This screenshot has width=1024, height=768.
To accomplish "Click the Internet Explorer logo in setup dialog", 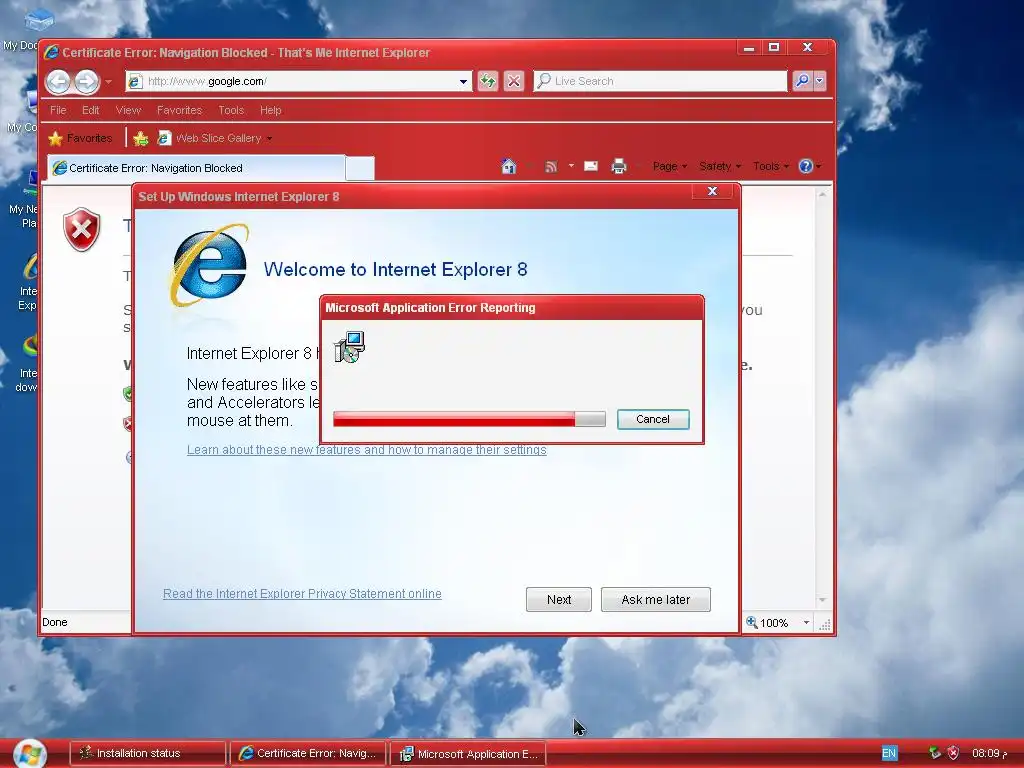I will pyautogui.click(x=210, y=265).
